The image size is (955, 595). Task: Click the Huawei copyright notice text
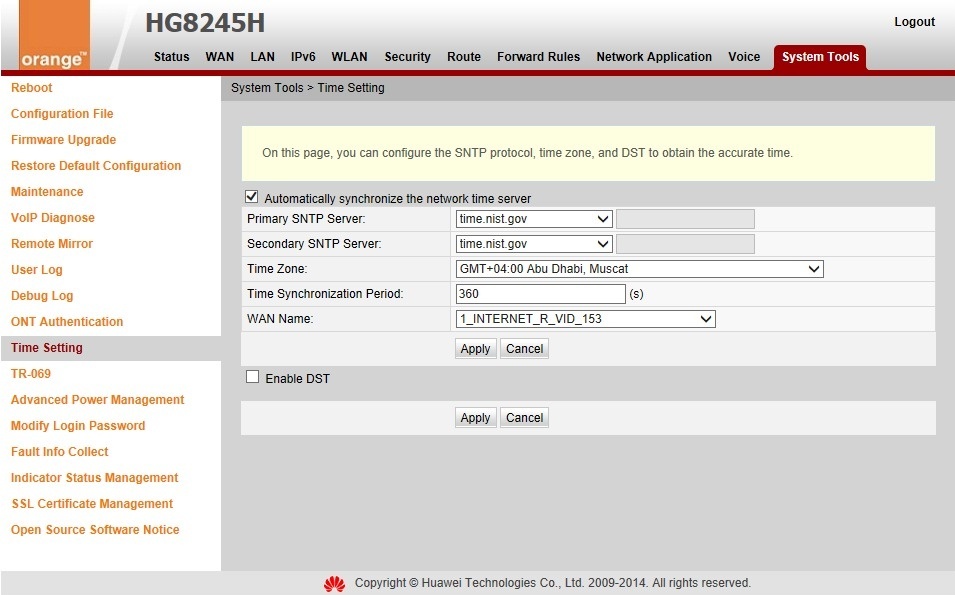coord(552,583)
